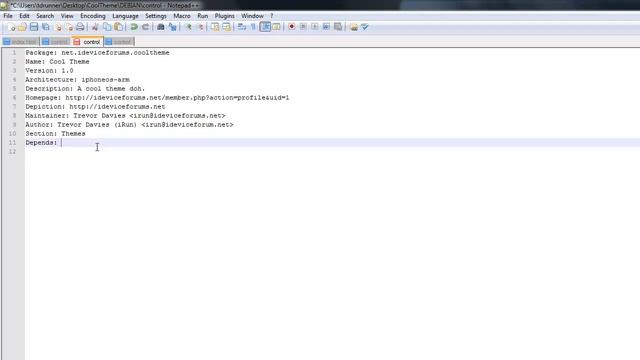Screen dimensions: 640x360
Task: Open the Run menu
Action: 202,16
